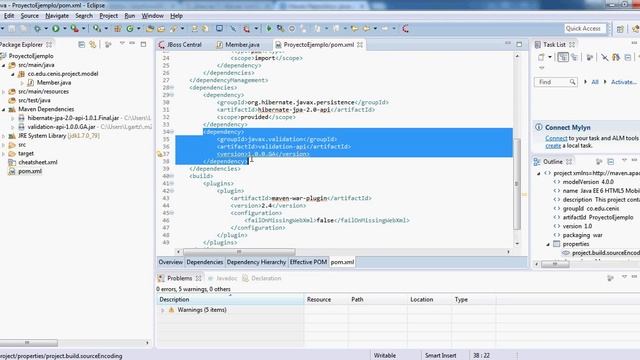Click the Open Perspective icon
The height and width of the screenshot is (360, 640).
pos(620,29)
